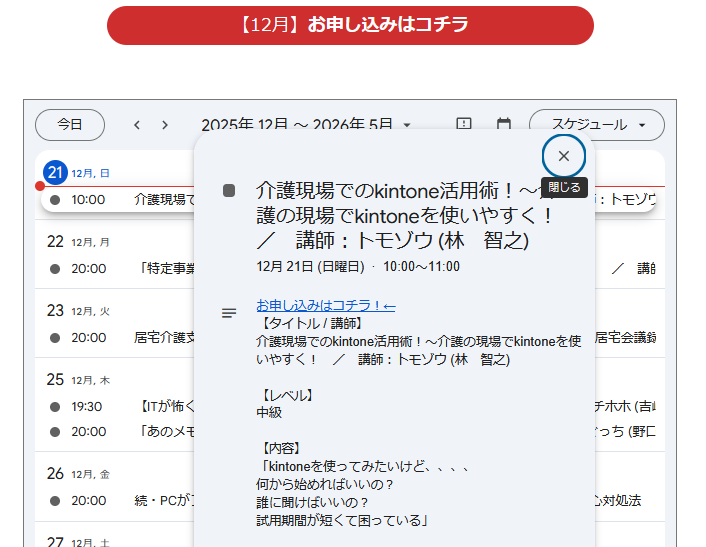This screenshot has height=547, width=706.
Task: Click the calendar icon in toolbar
Action: coord(504,124)
